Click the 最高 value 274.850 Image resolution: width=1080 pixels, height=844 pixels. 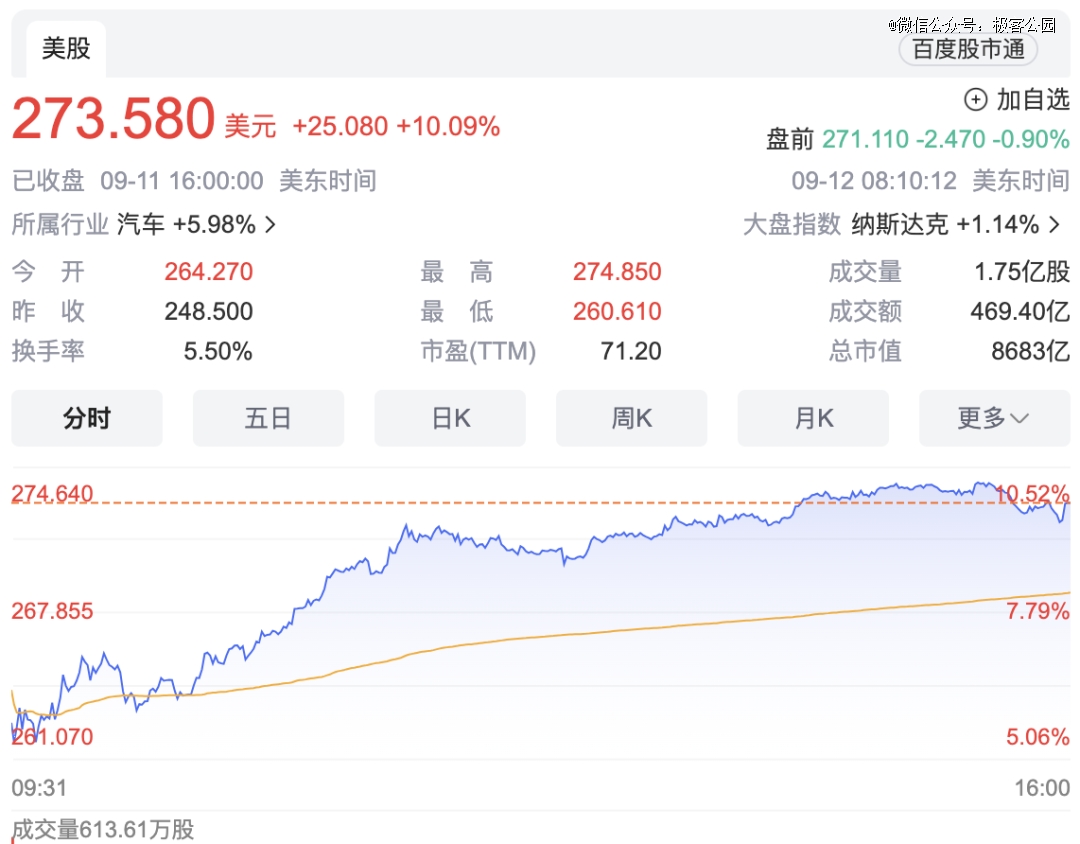point(617,272)
